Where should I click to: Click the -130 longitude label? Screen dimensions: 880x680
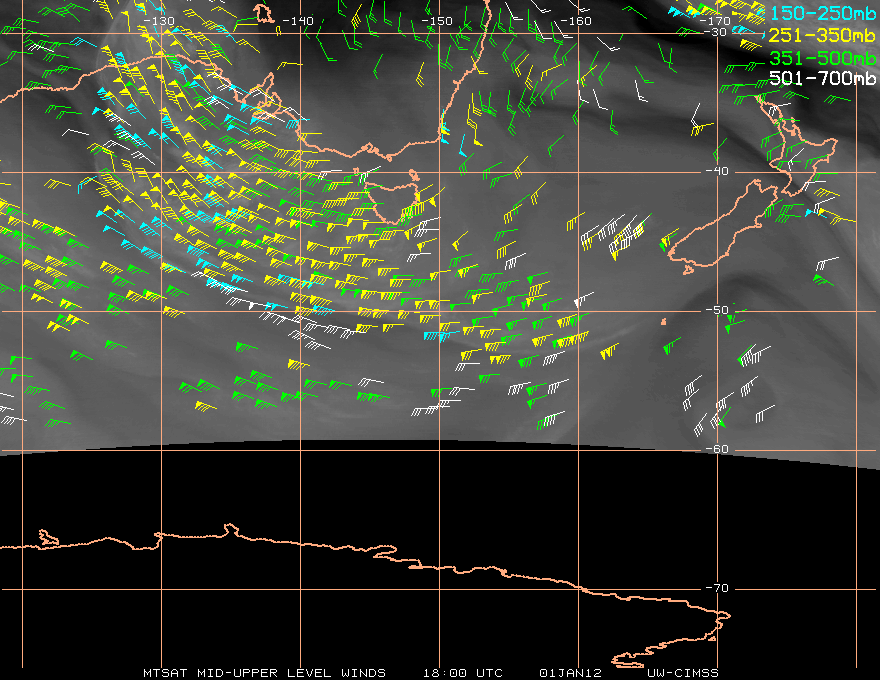(x=159, y=21)
